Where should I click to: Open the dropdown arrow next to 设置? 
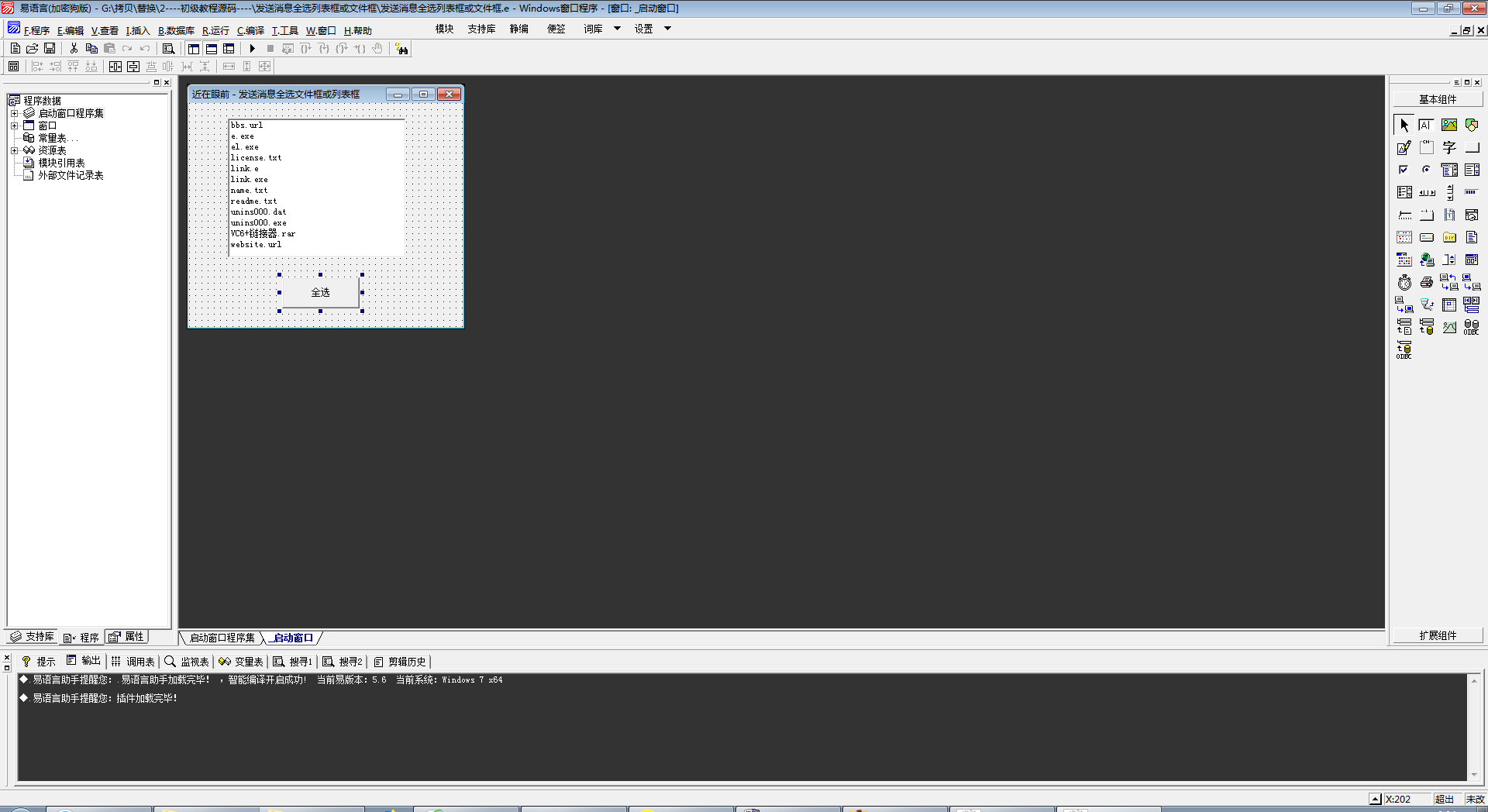click(667, 29)
